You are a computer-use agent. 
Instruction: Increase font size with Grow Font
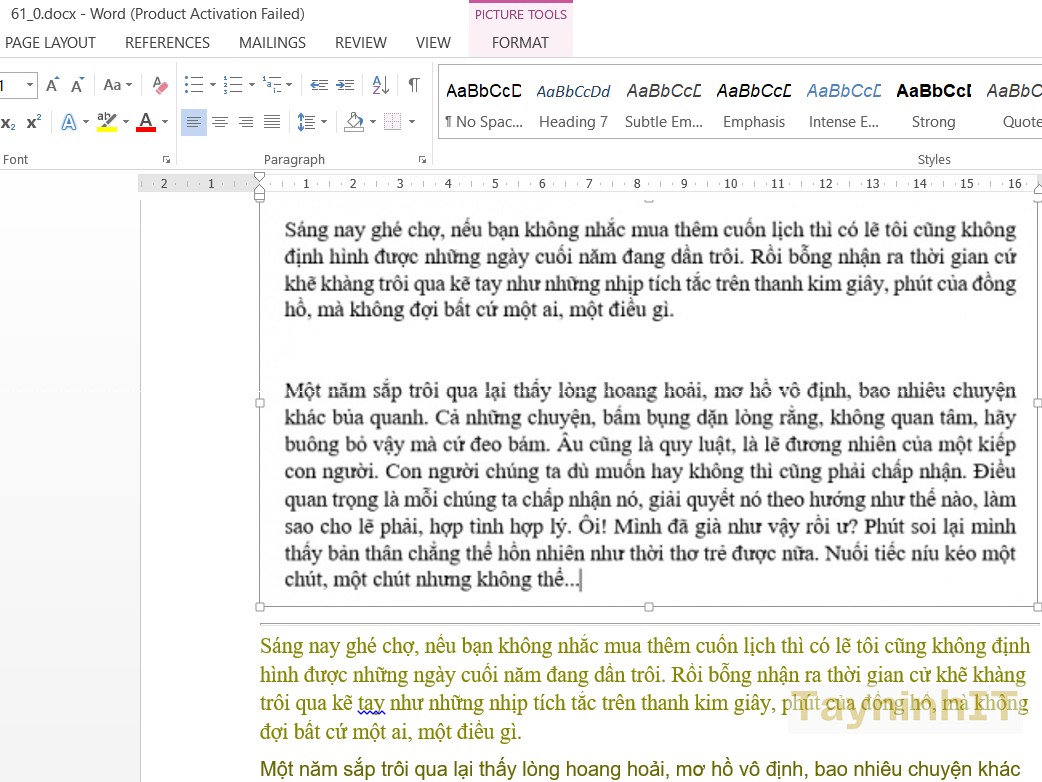pyautogui.click(x=53, y=85)
